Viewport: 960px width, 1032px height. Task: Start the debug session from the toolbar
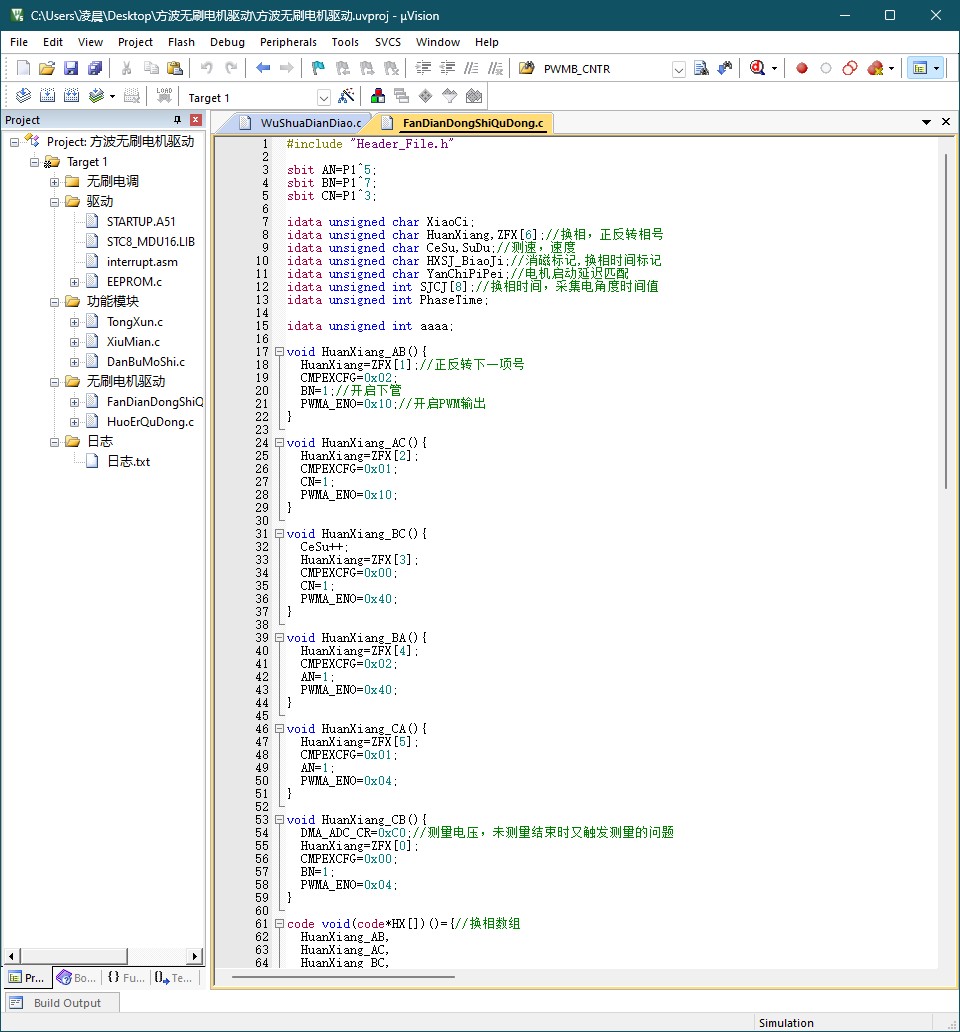[x=757, y=69]
